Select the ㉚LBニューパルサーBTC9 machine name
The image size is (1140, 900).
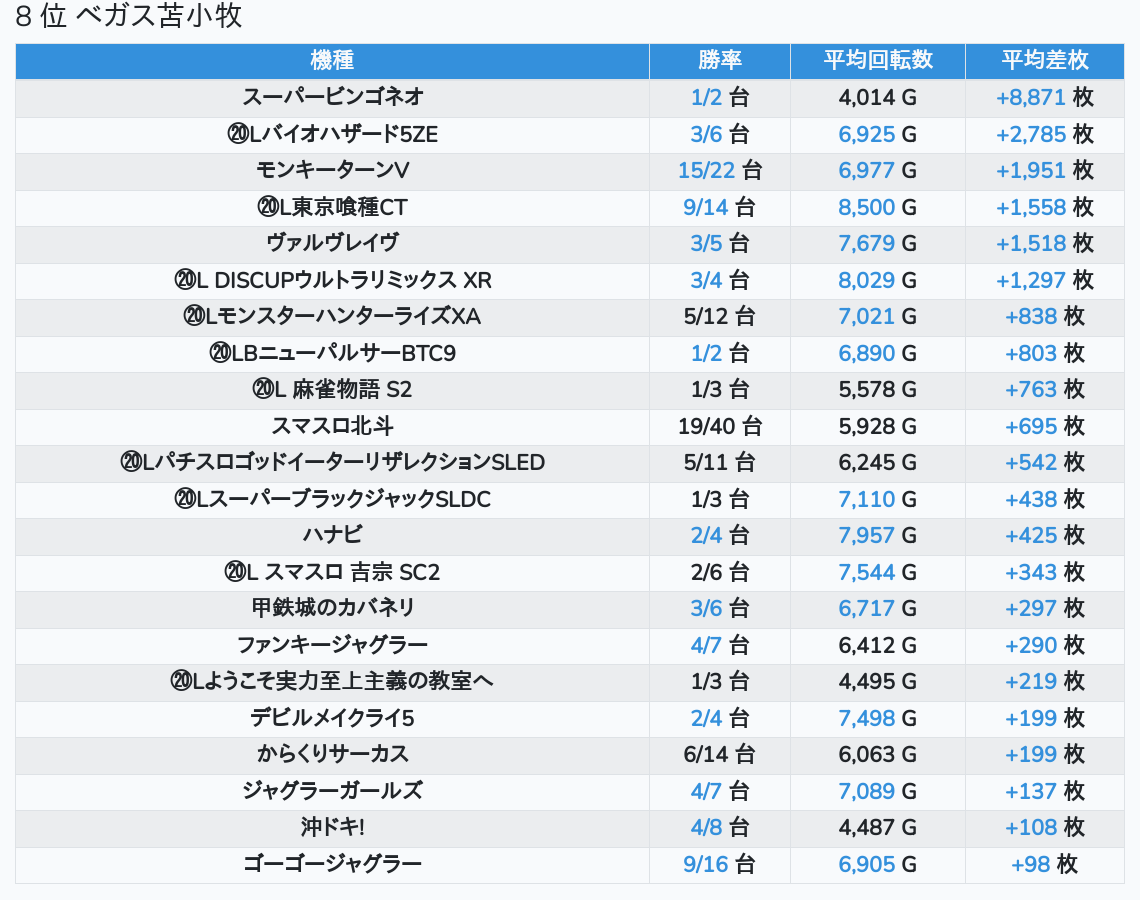click(332, 353)
